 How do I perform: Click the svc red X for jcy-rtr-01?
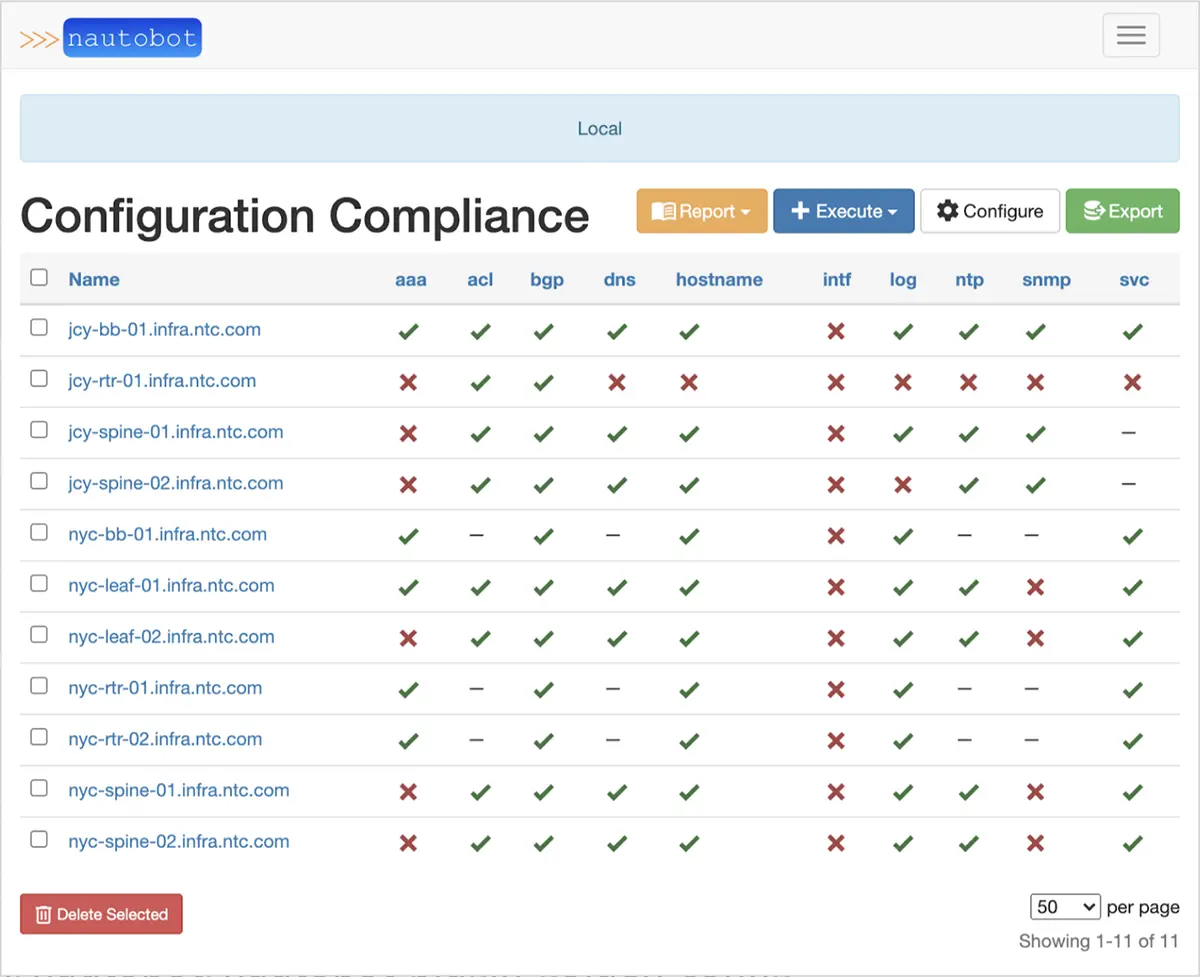pyautogui.click(x=1132, y=382)
